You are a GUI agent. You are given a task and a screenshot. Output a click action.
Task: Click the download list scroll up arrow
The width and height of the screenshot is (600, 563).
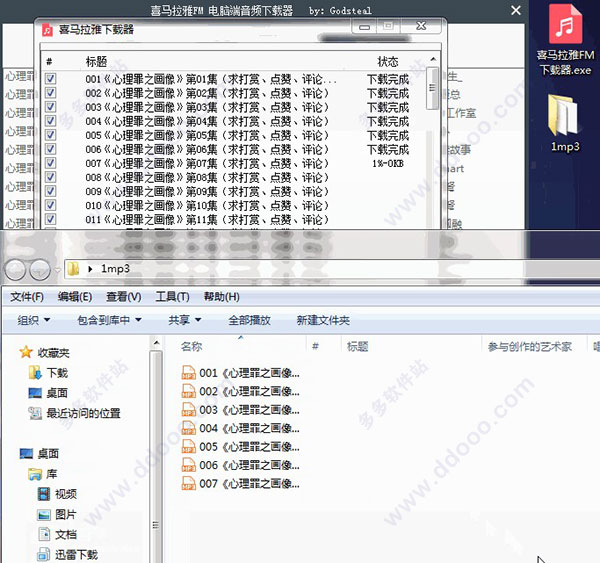tap(433, 59)
